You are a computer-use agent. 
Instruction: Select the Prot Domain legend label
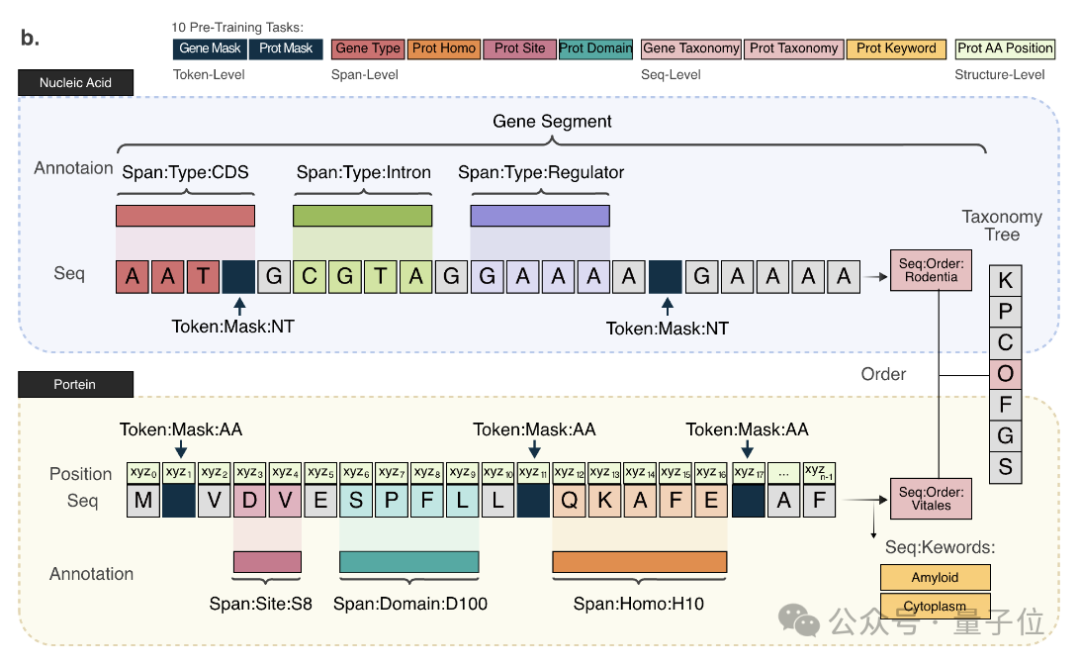596,48
